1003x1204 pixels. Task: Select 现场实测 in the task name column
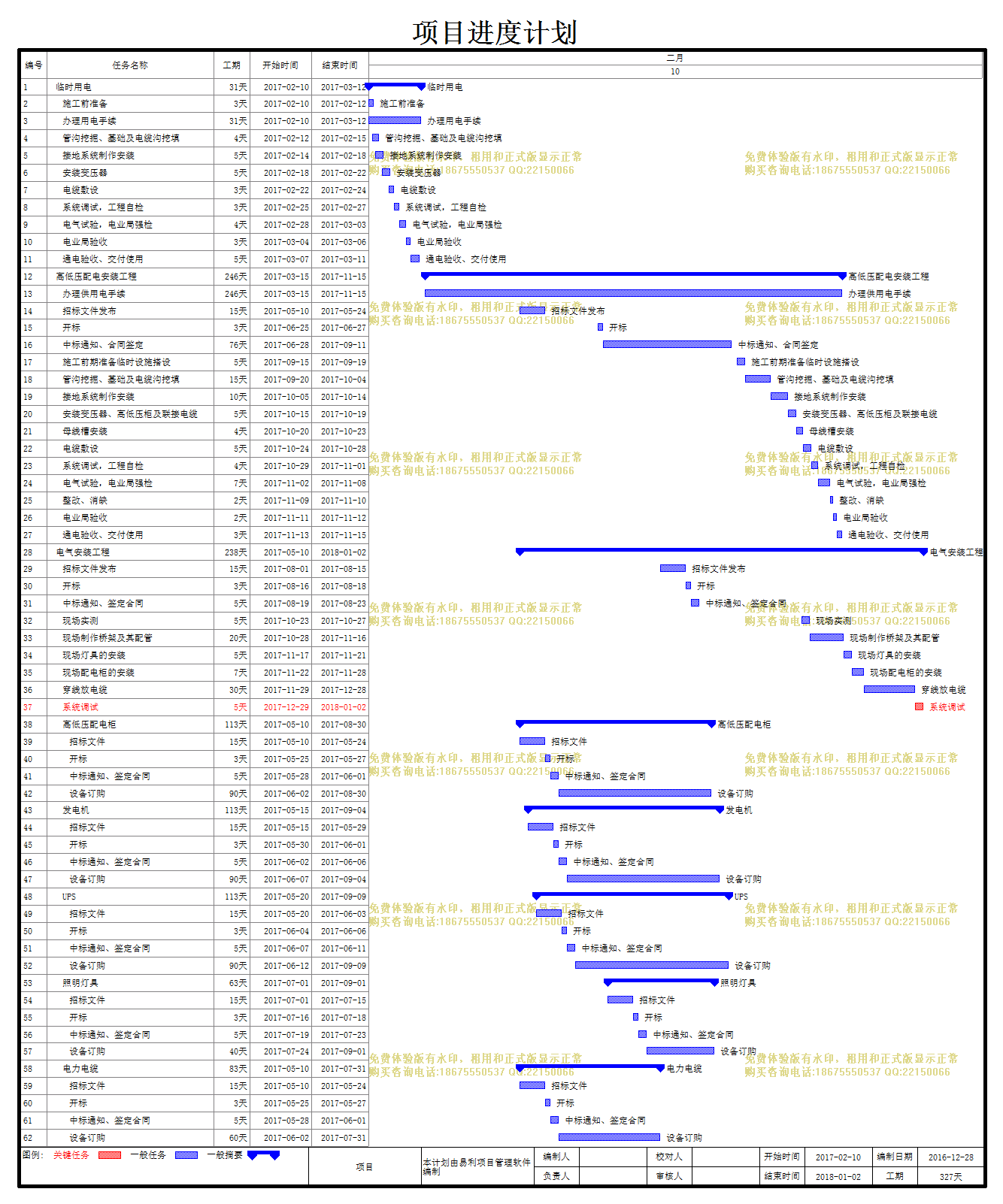80,621
